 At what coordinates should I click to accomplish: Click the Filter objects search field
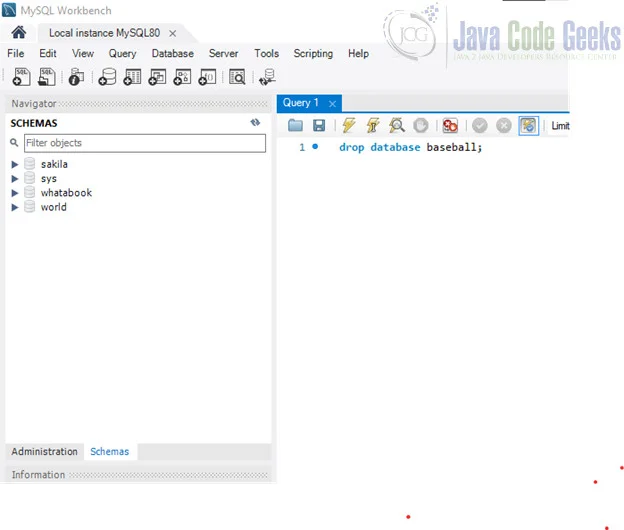(x=145, y=143)
